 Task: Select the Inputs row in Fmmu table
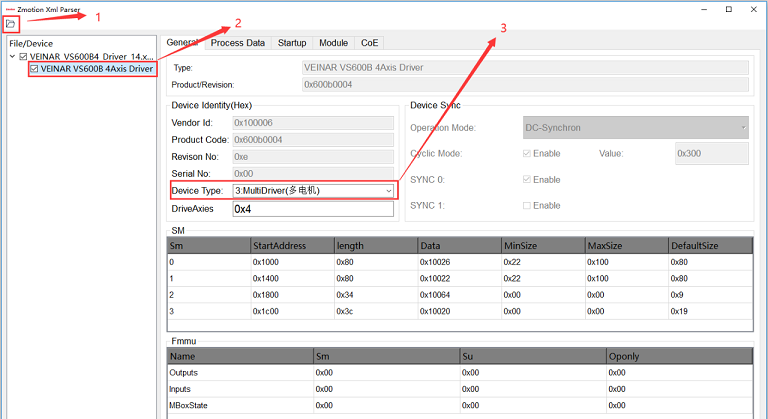460,389
